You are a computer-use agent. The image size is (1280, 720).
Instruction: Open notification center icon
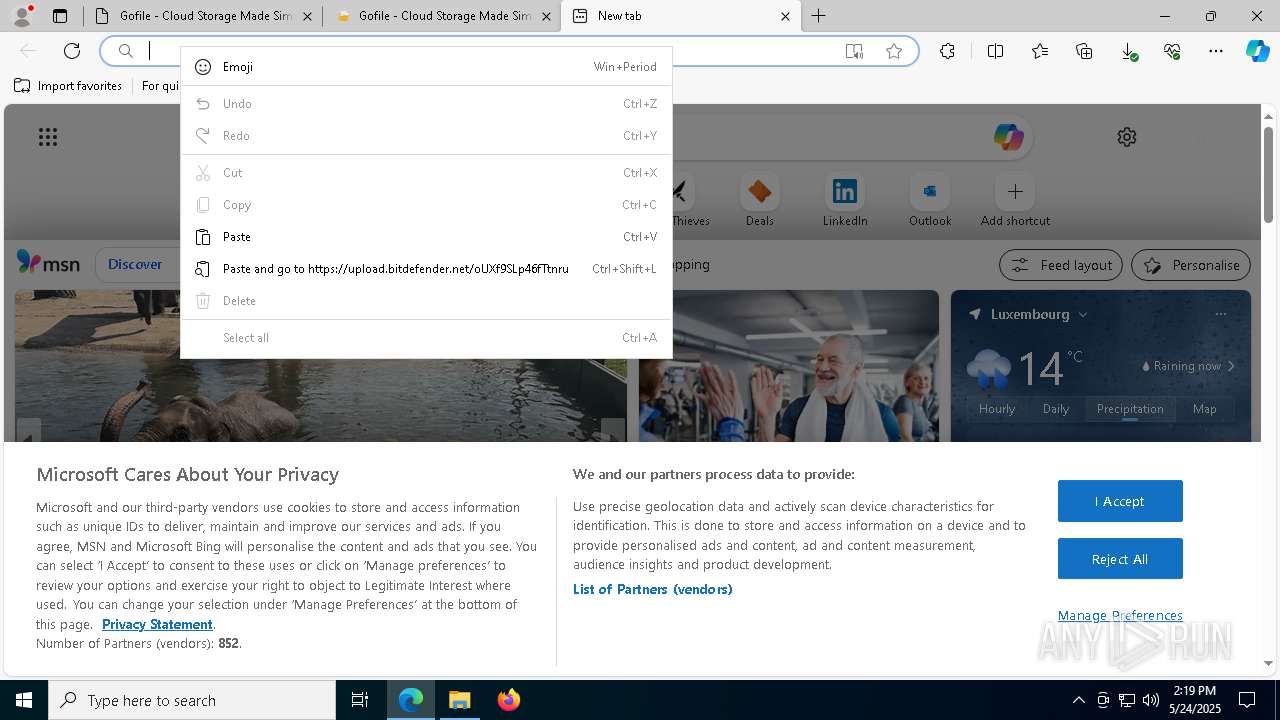1248,700
